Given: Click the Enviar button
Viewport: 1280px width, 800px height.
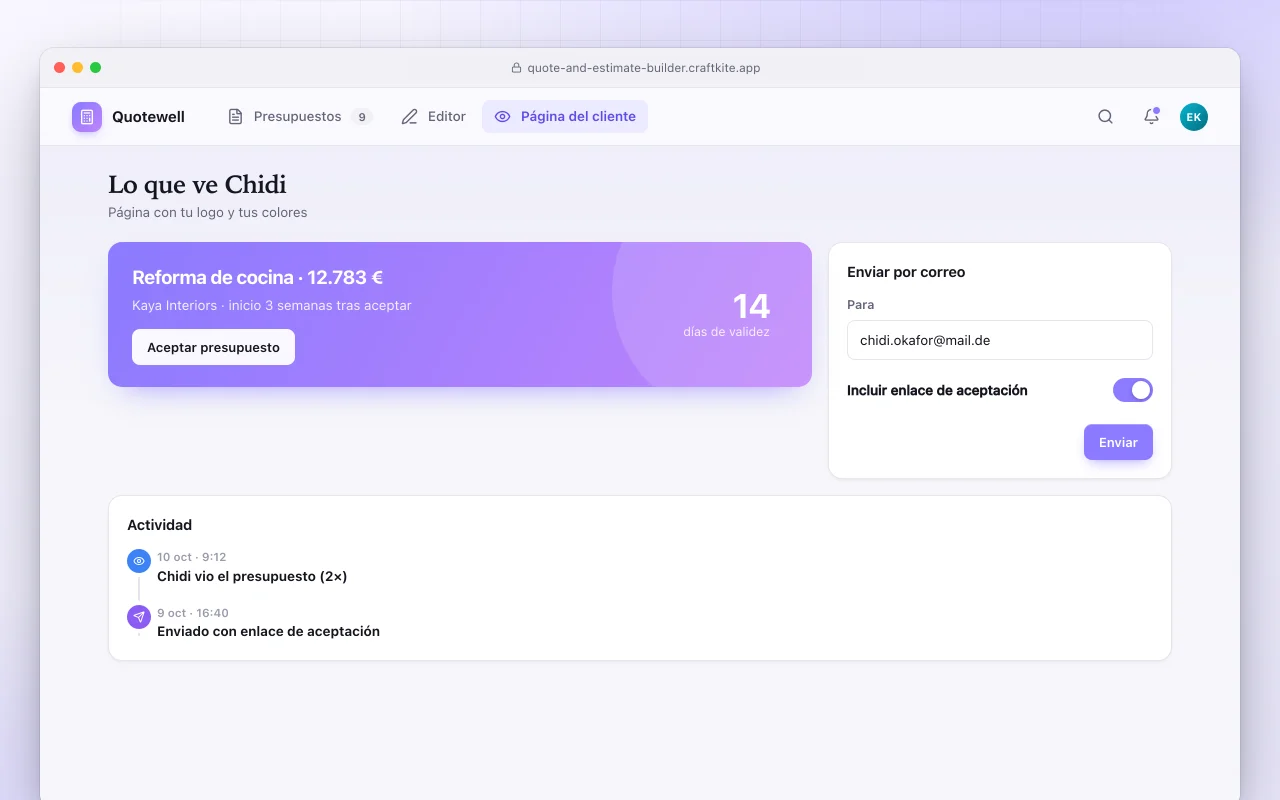Looking at the screenshot, I should point(1118,442).
